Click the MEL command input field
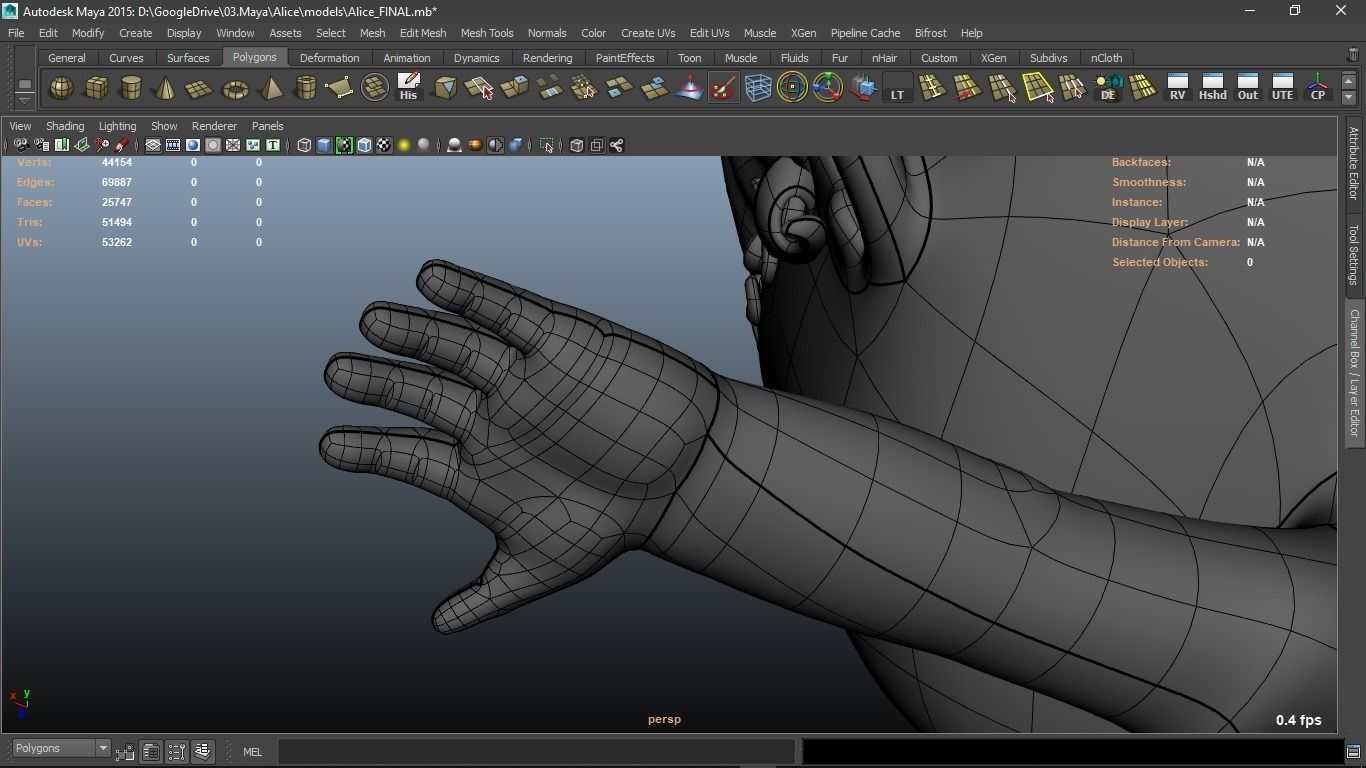Screen dimensions: 1366x768 pos(537,752)
